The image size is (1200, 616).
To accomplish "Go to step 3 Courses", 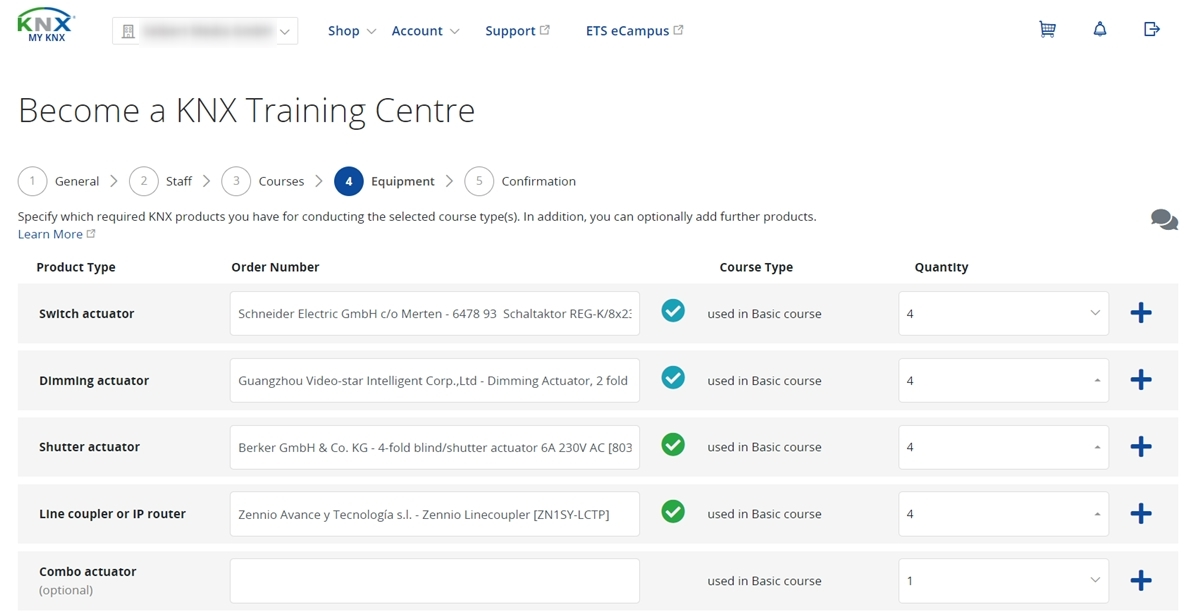I will [x=263, y=181].
